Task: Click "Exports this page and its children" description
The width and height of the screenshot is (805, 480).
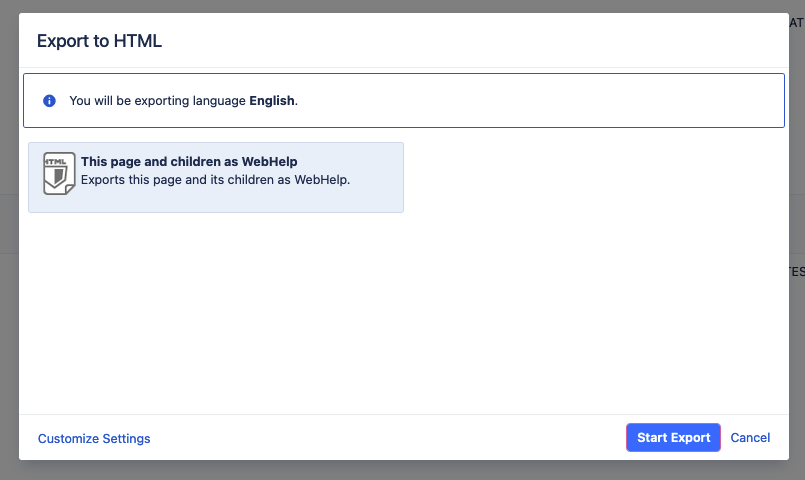Action: (x=215, y=181)
